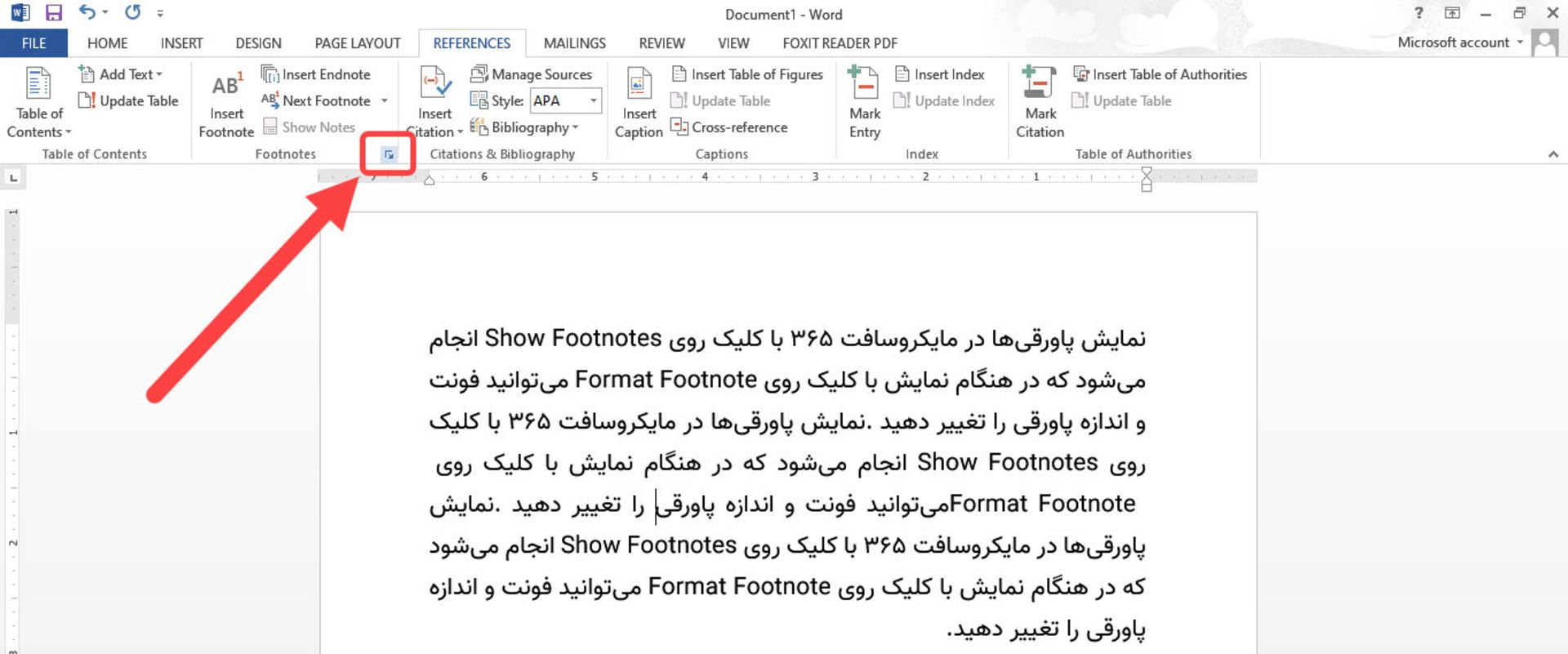Switch to the INSERT tab
The width and height of the screenshot is (1568, 654).
[x=181, y=43]
